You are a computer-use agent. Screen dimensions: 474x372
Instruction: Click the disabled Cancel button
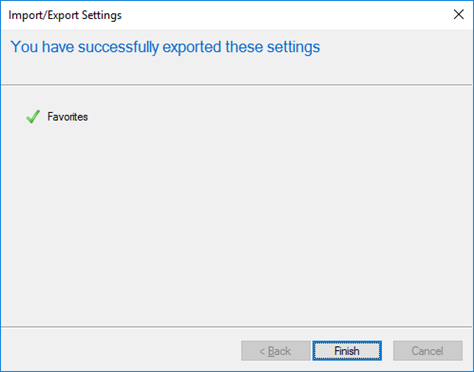tap(428, 351)
